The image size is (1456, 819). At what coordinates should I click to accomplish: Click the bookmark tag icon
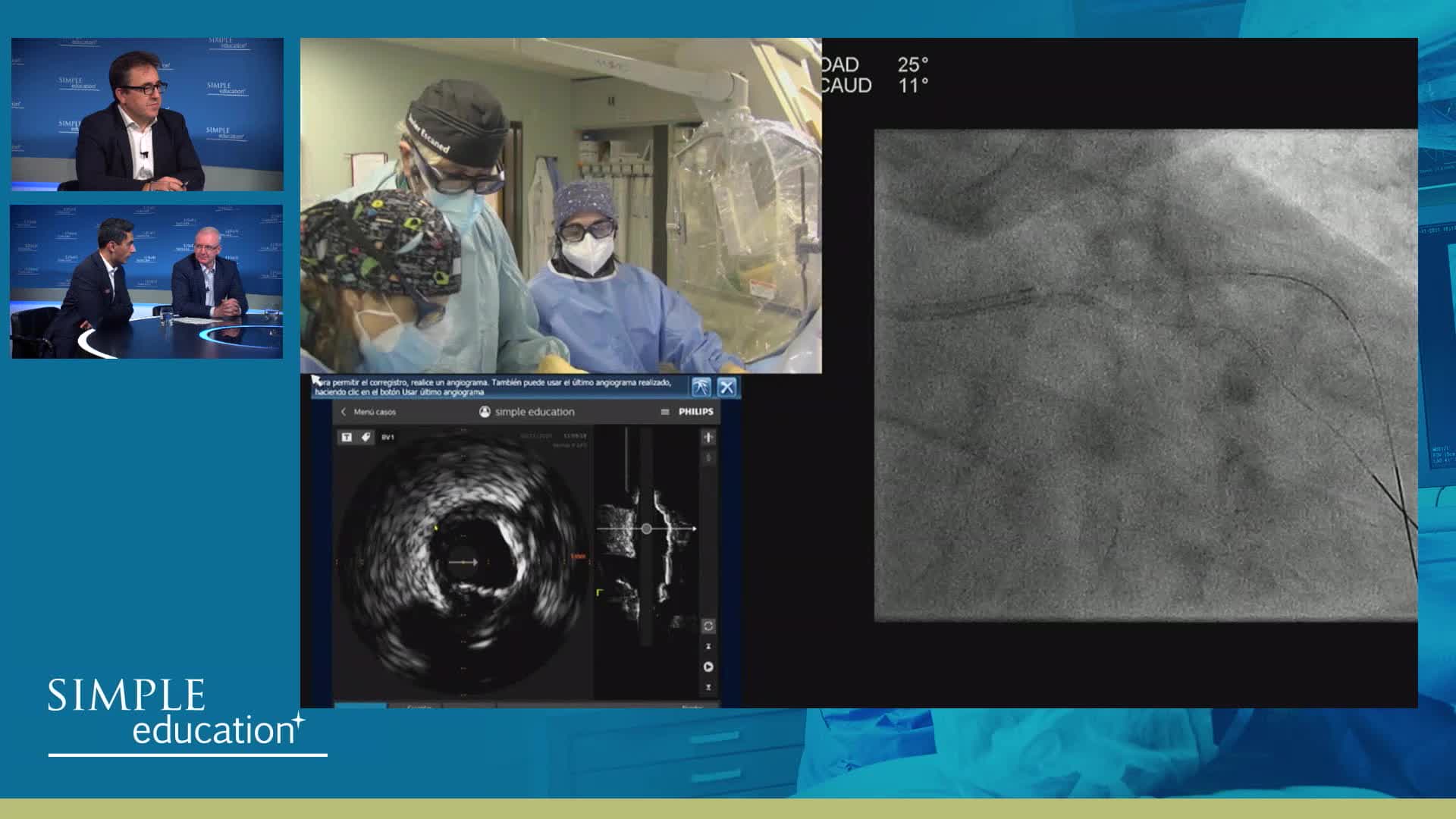click(366, 438)
